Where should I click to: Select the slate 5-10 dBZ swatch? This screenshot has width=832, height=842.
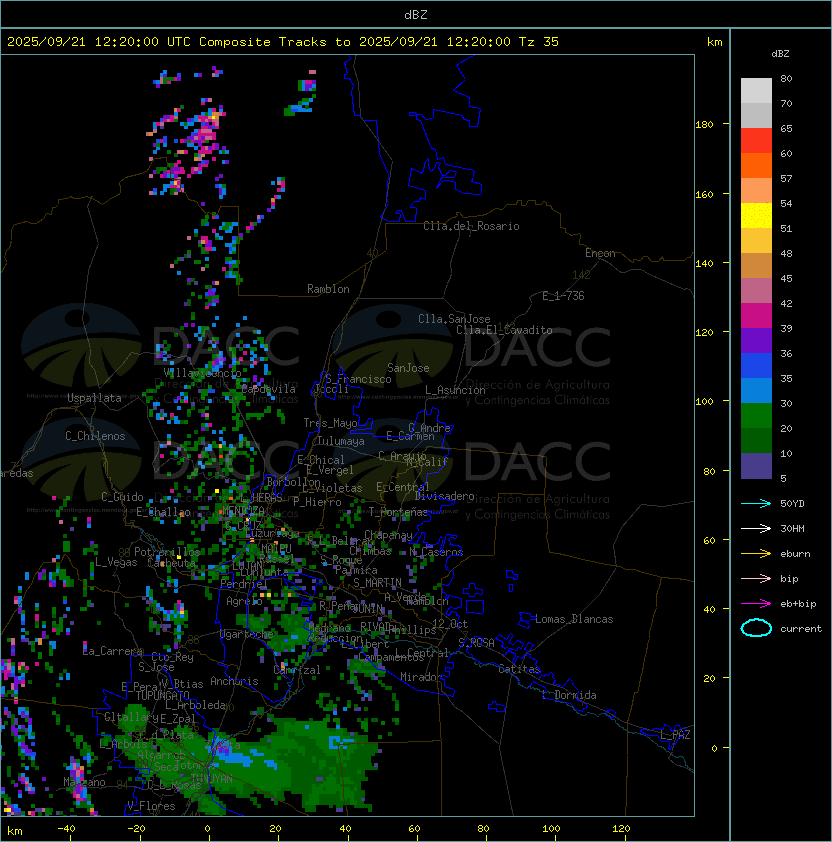click(756, 466)
